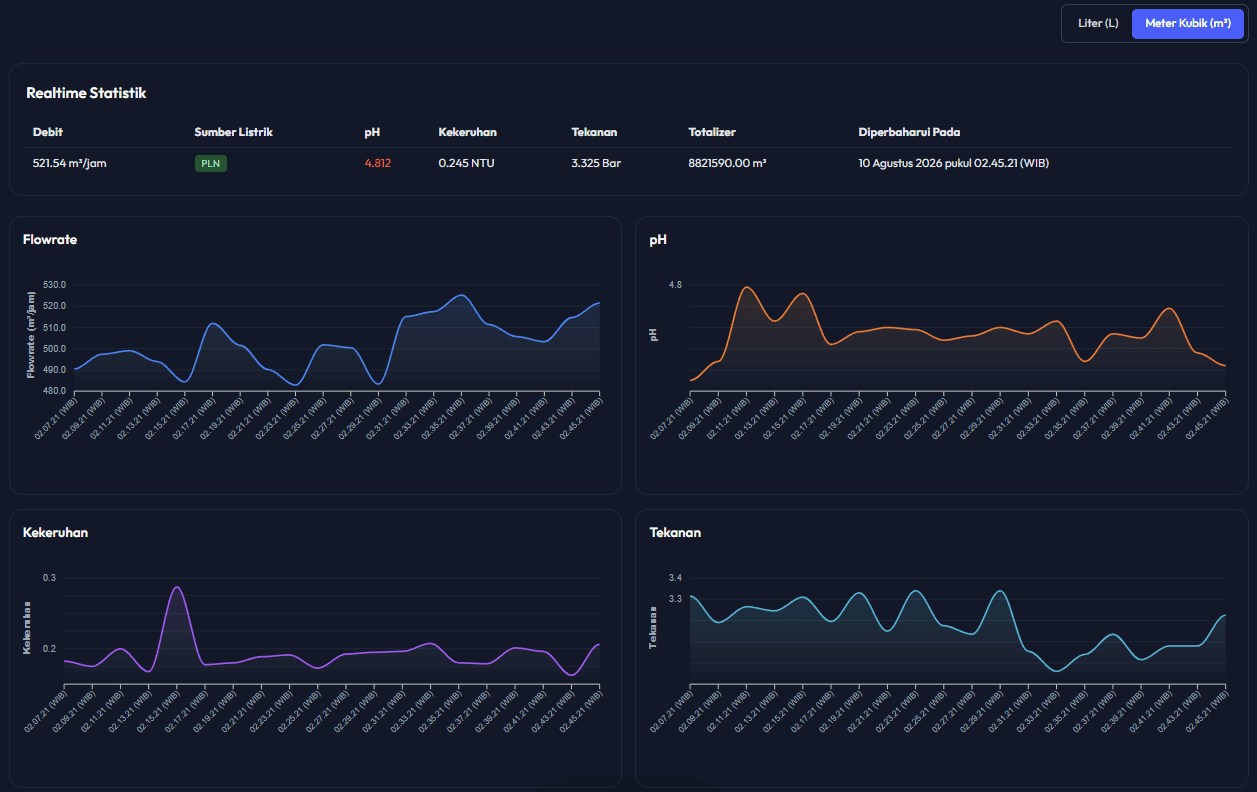Click the Kekeruhan column header in statistics table
Screen dimensions: 1257x792
click(x=467, y=132)
